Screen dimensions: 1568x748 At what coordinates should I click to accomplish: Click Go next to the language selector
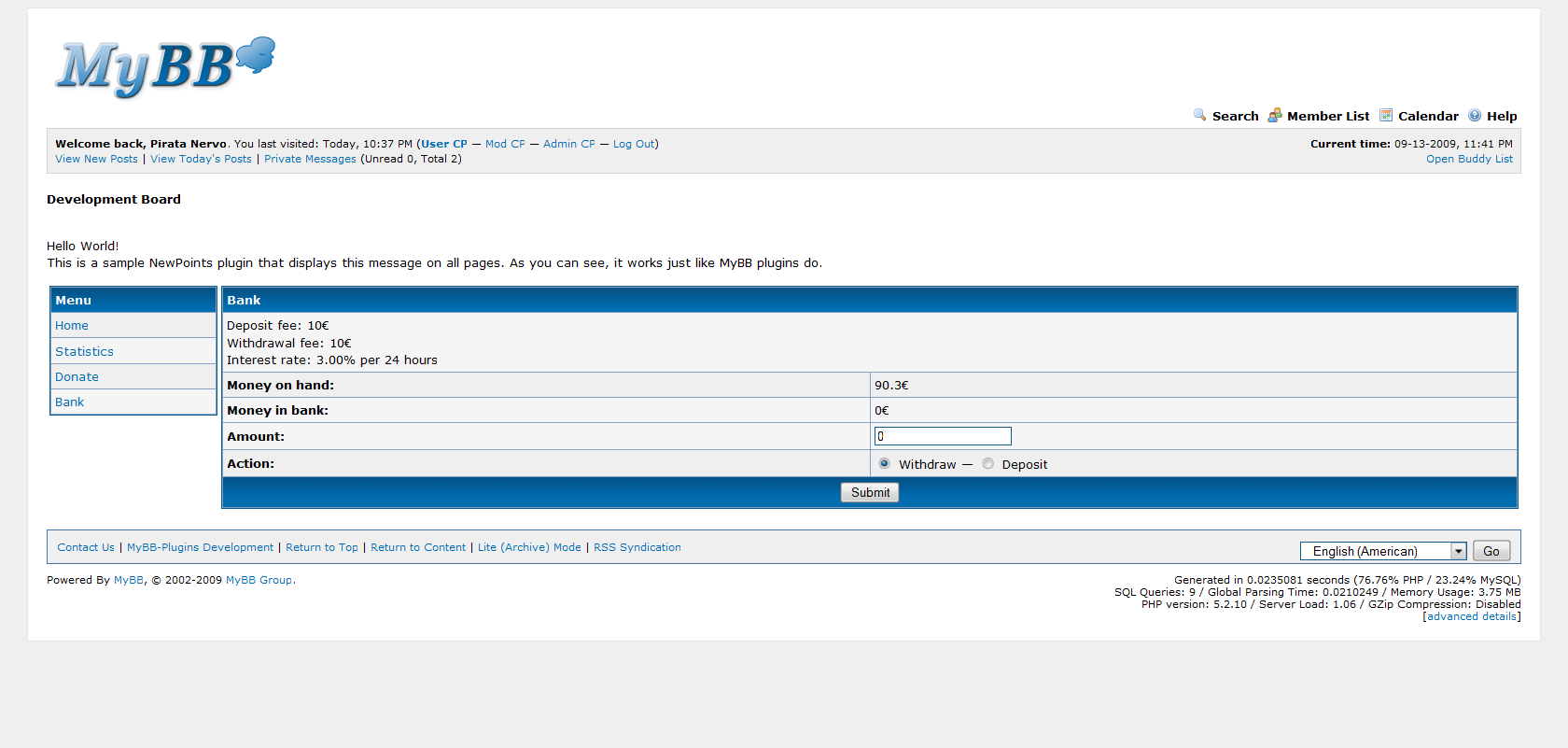[x=1491, y=551]
